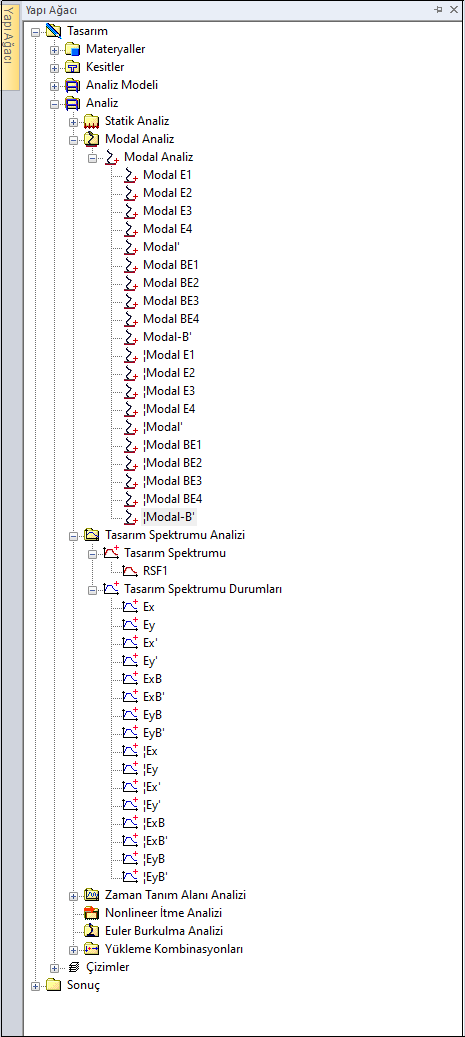The image size is (465, 1037).
Task: Click the Materyaller folder icon
Action: click(x=72, y=49)
